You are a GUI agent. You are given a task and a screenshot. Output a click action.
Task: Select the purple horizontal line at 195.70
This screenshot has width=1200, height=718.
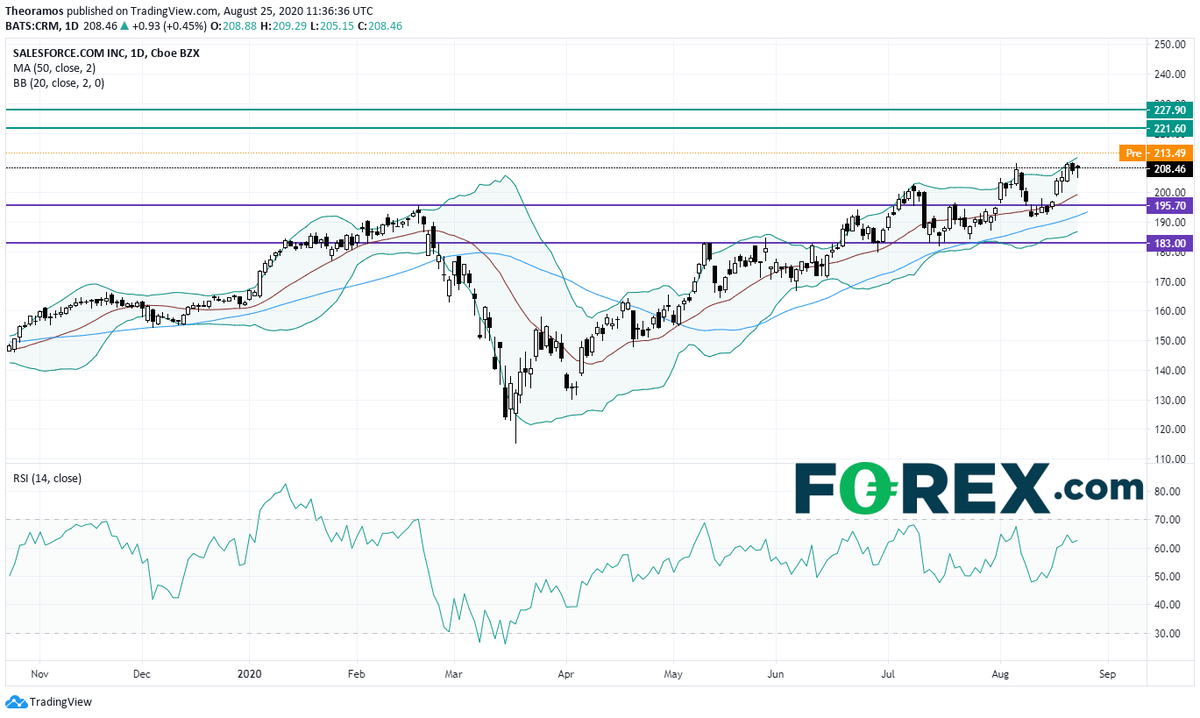[575, 205]
